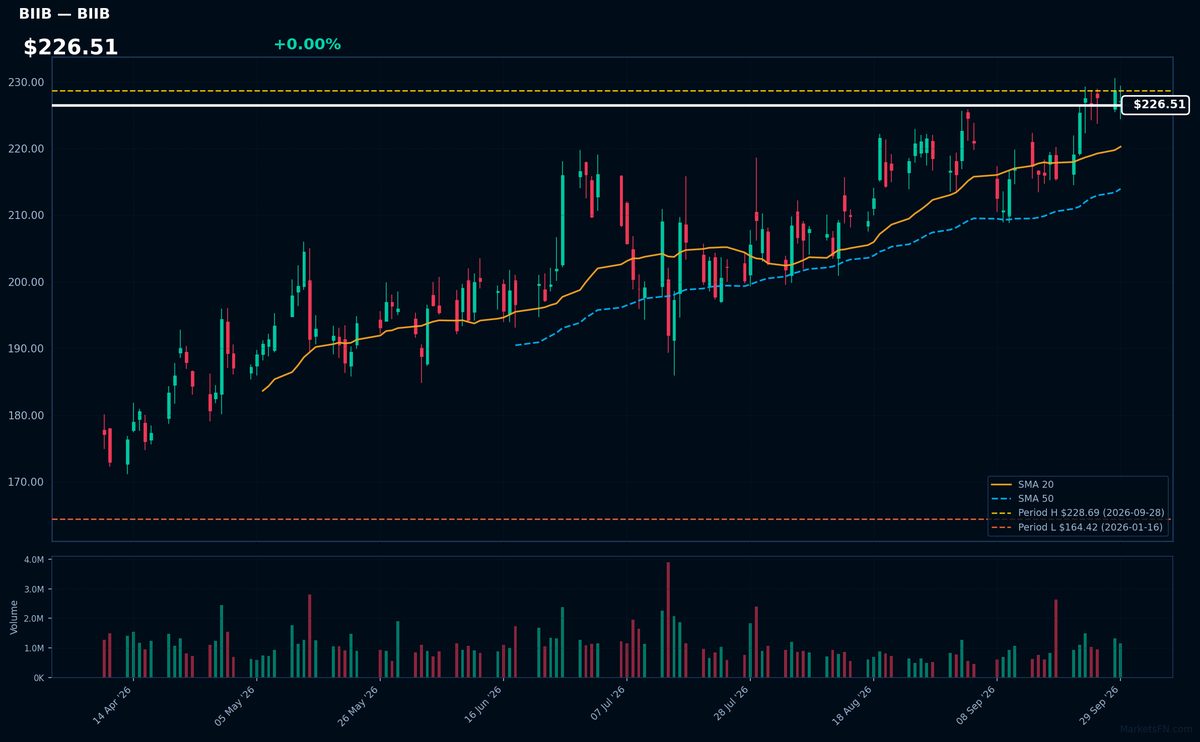1200x742 pixels.
Task: Click the +0.00% change indicator
Action: (x=307, y=44)
